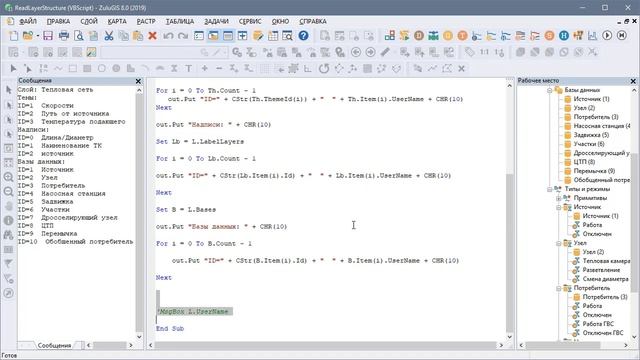This screenshot has height=360, width=640.
Task: Click the Print toolbar icon
Action: [x=64, y=36]
